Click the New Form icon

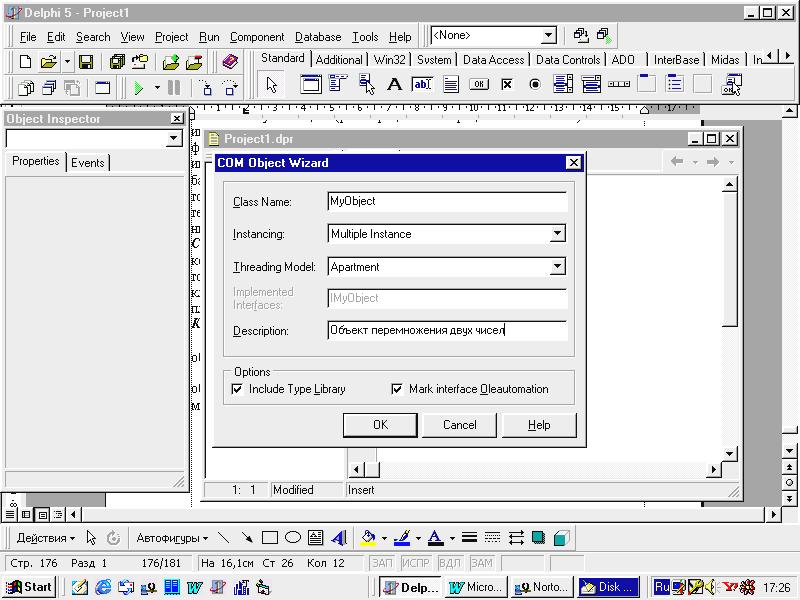coord(103,88)
